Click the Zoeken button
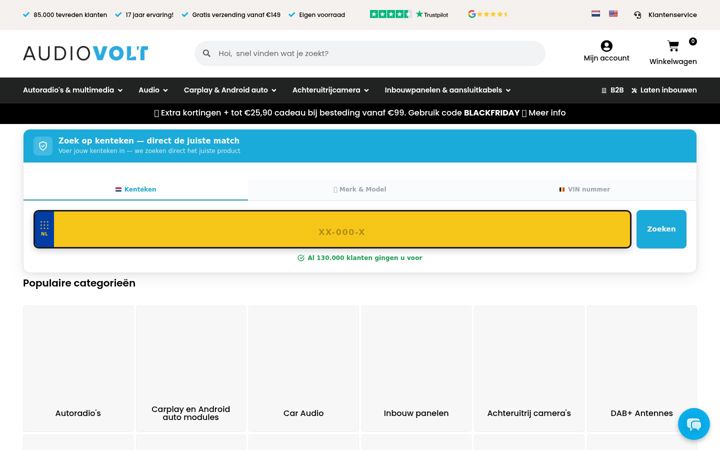The width and height of the screenshot is (720, 450). 661,229
